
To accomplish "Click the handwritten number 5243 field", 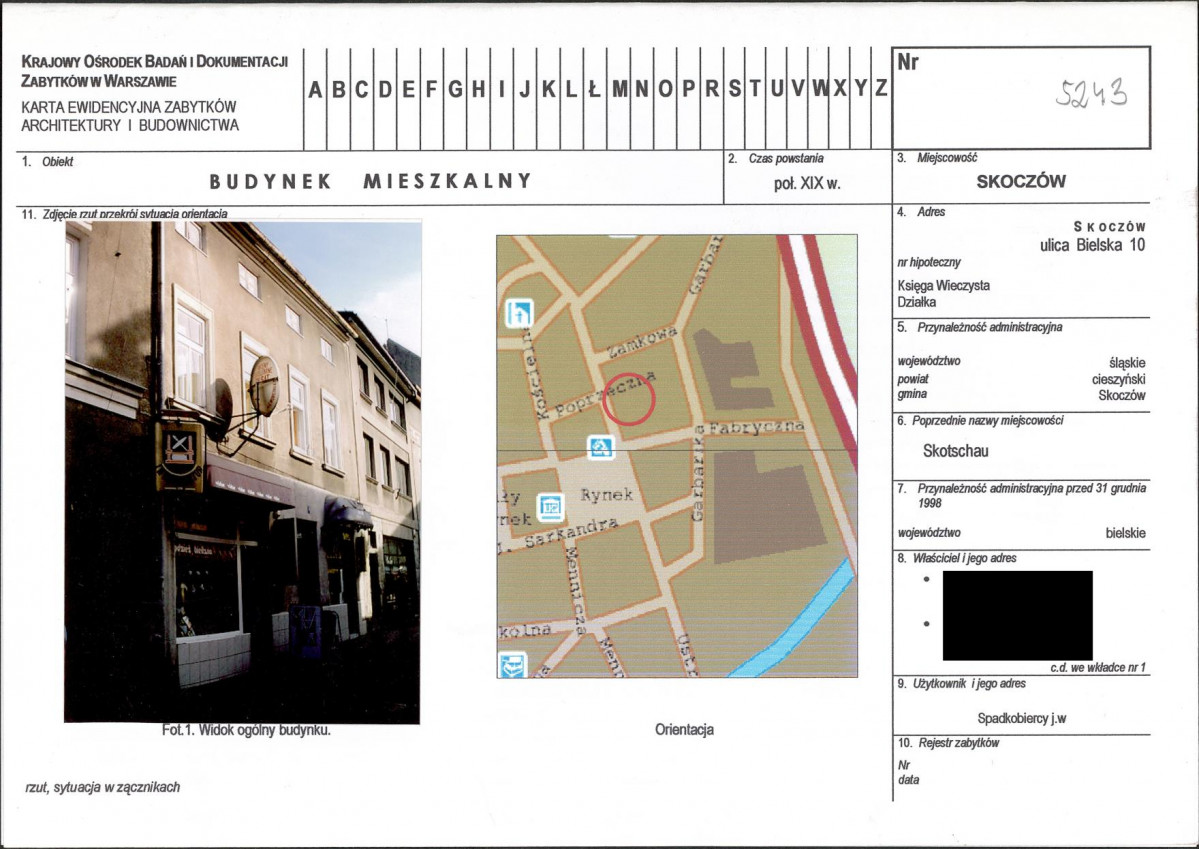I will (1091, 93).
